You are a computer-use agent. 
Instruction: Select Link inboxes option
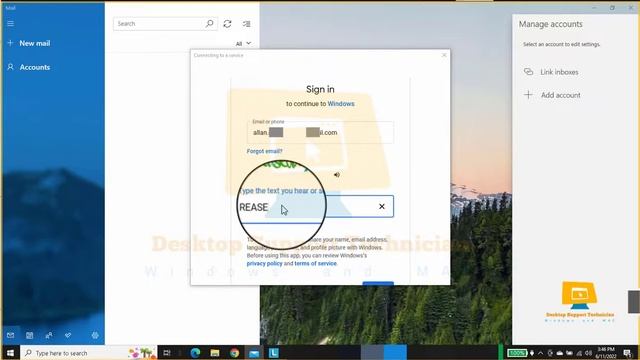(x=551, y=72)
